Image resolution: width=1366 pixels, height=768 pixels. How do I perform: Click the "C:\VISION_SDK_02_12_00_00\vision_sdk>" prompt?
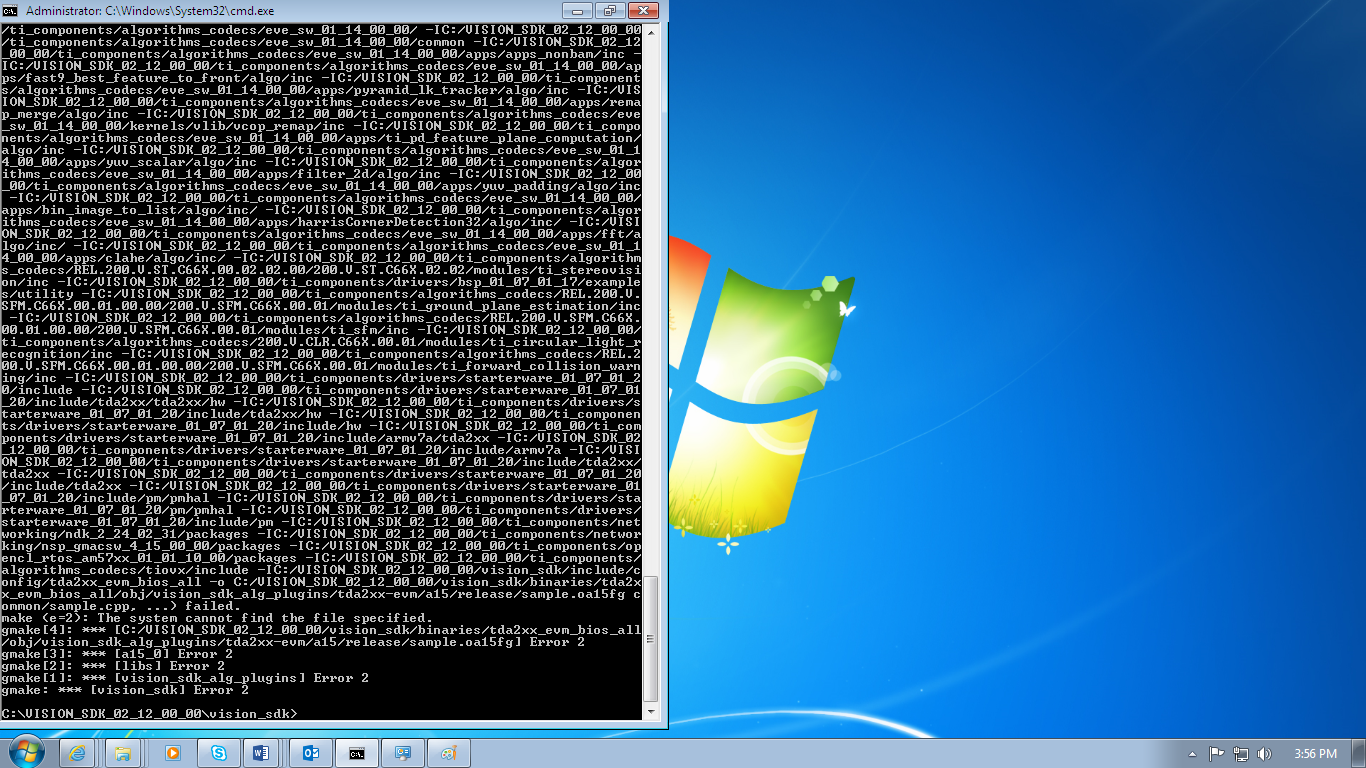(x=150, y=713)
